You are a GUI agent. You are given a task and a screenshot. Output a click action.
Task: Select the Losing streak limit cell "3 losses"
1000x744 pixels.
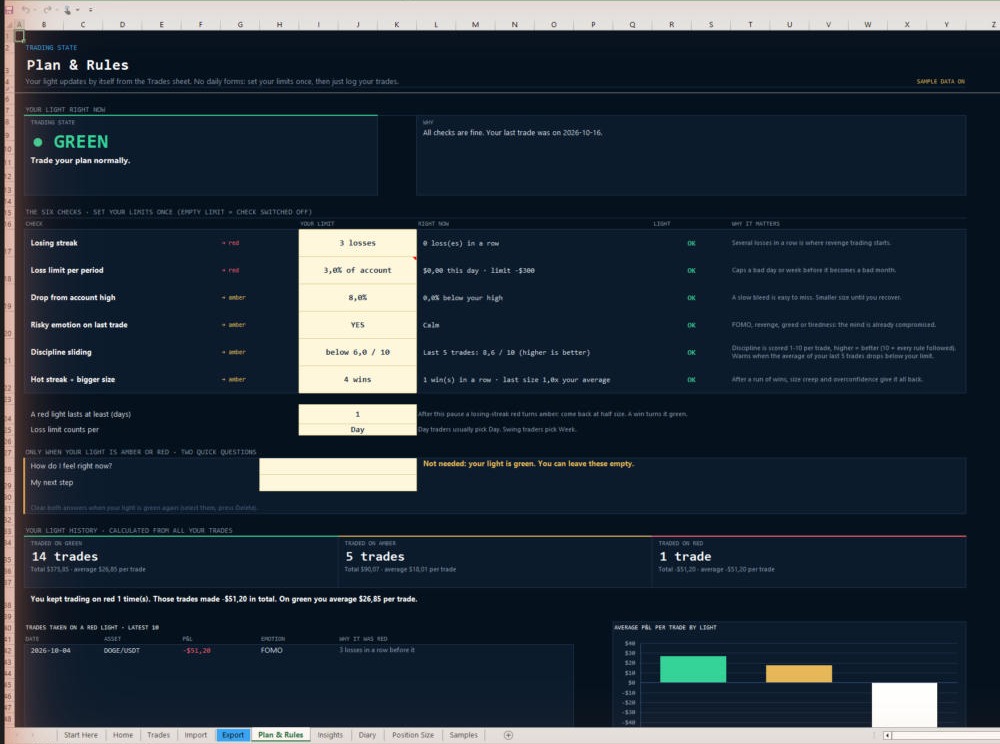(x=358, y=243)
